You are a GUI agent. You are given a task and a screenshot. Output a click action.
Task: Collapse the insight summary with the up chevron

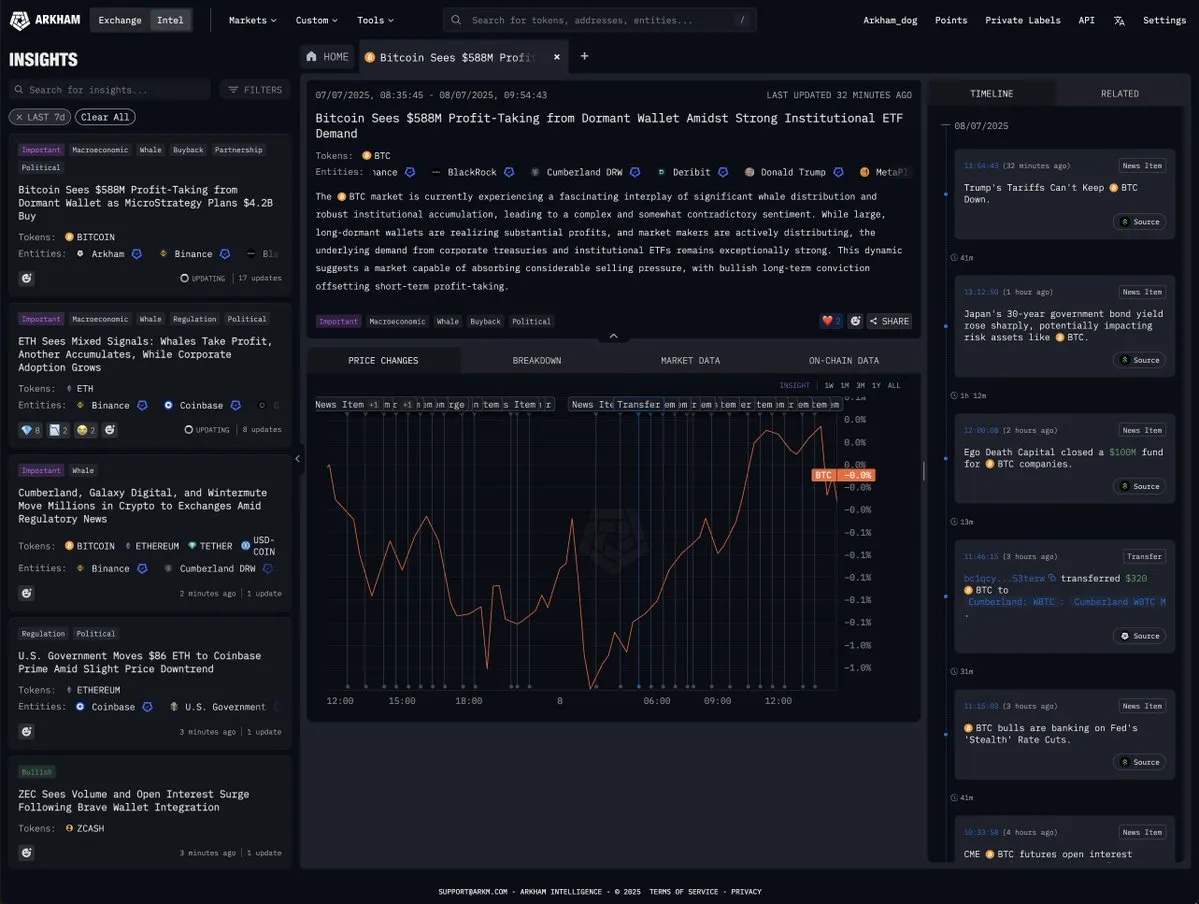point(613,336)
